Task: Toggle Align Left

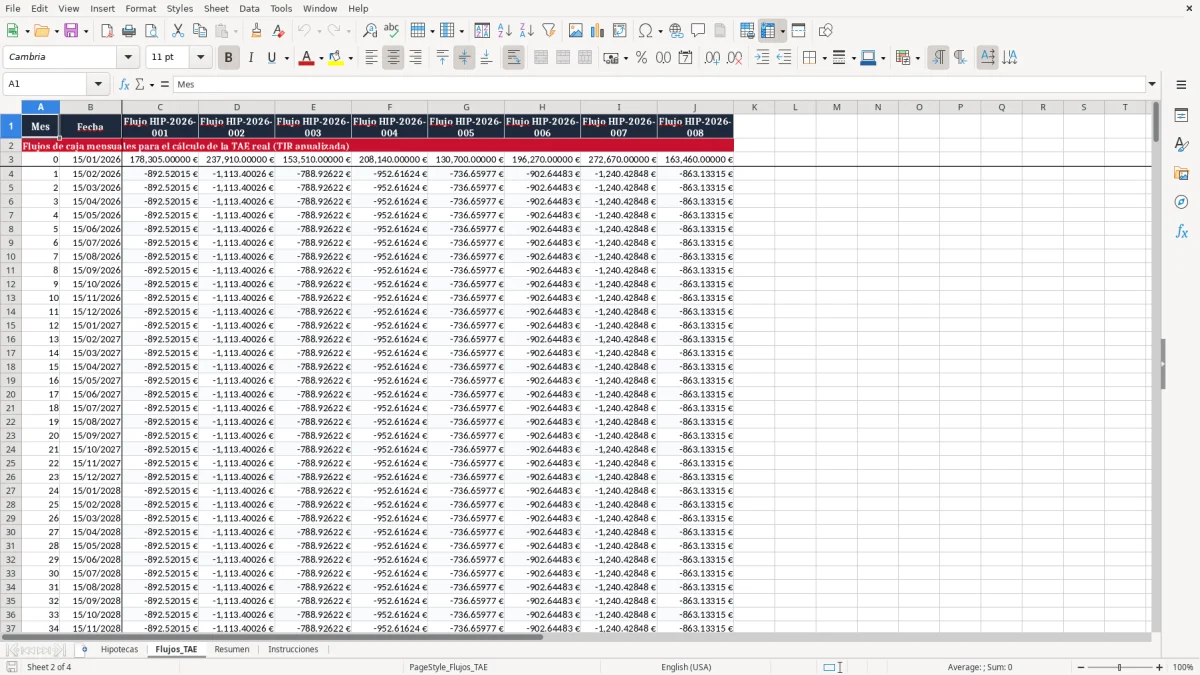Action: click(x=371, y=58)
